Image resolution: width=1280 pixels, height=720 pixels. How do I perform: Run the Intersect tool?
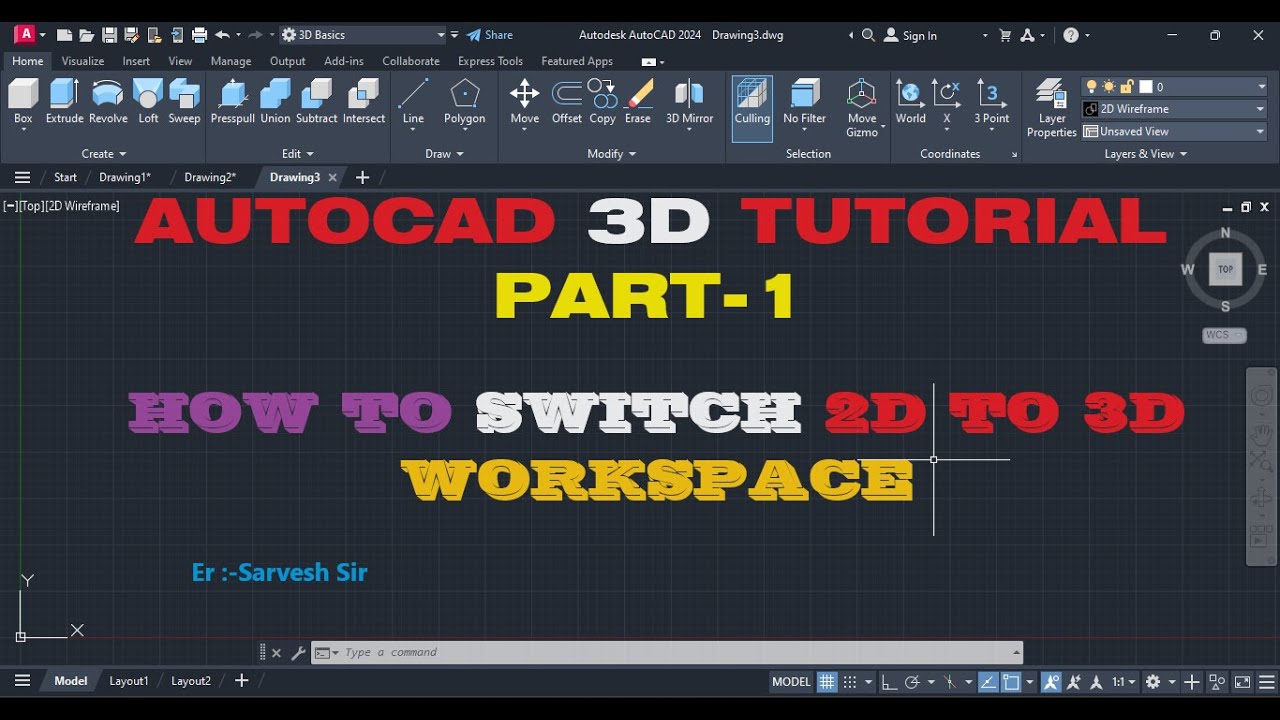pyautogui.click(x=364, y=102)
